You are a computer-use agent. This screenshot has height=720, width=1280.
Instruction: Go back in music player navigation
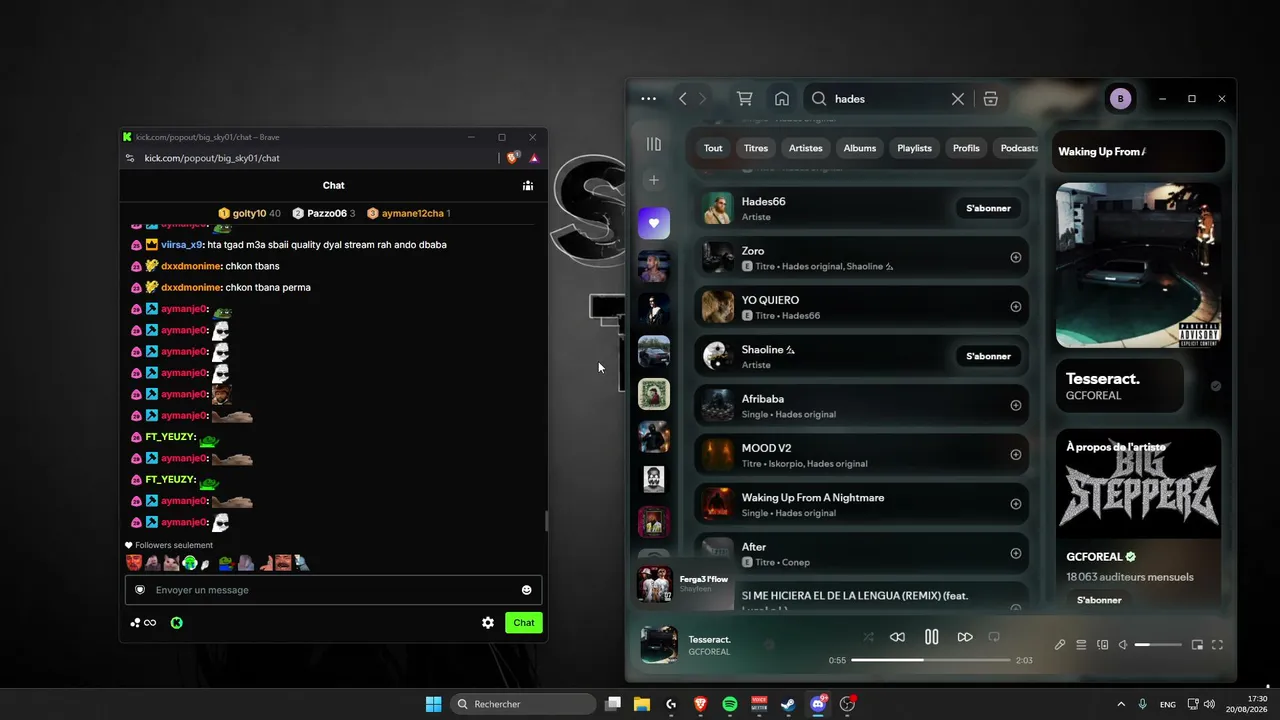683,99
